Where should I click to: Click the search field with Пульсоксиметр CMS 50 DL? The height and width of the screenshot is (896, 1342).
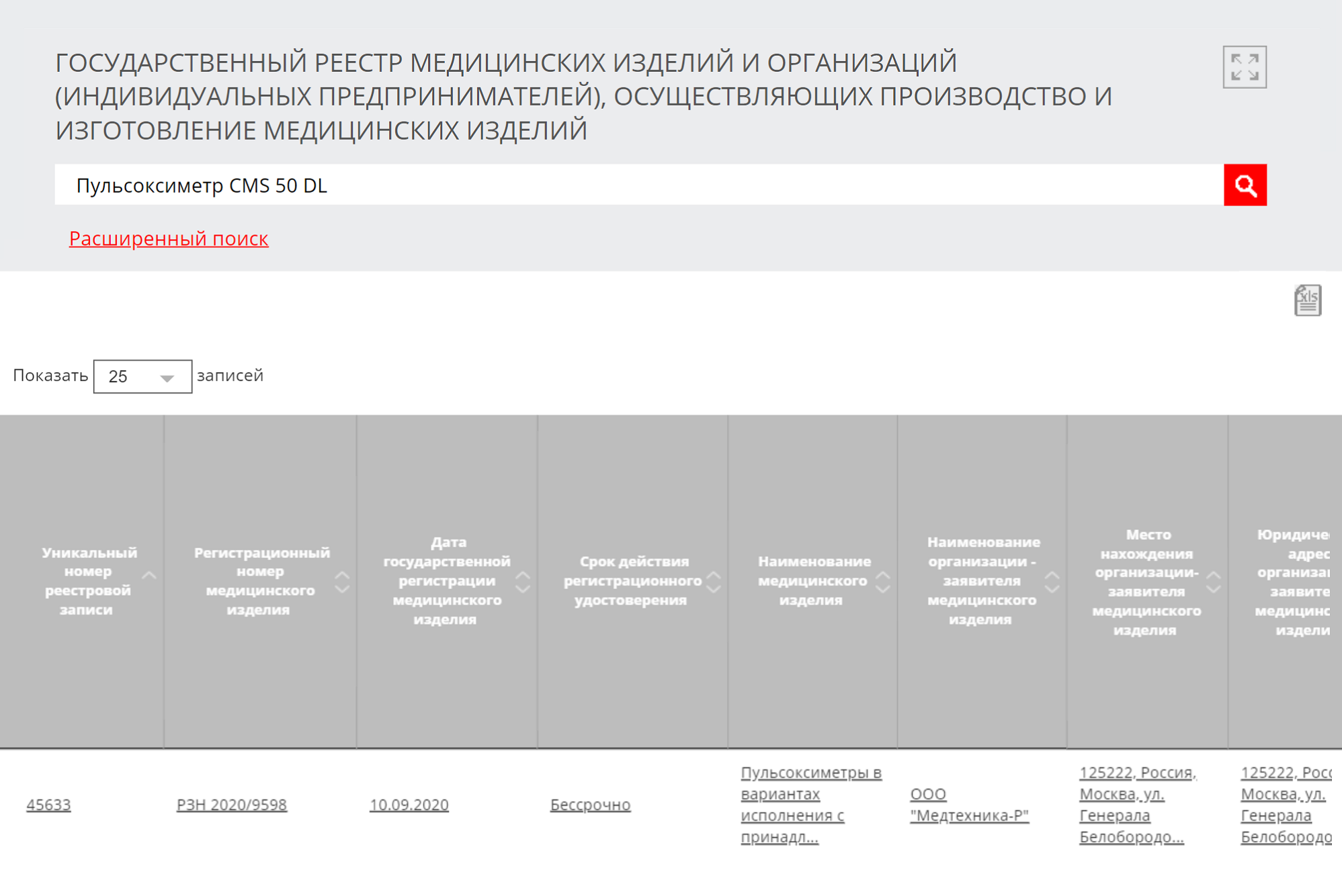coord(638,185)
